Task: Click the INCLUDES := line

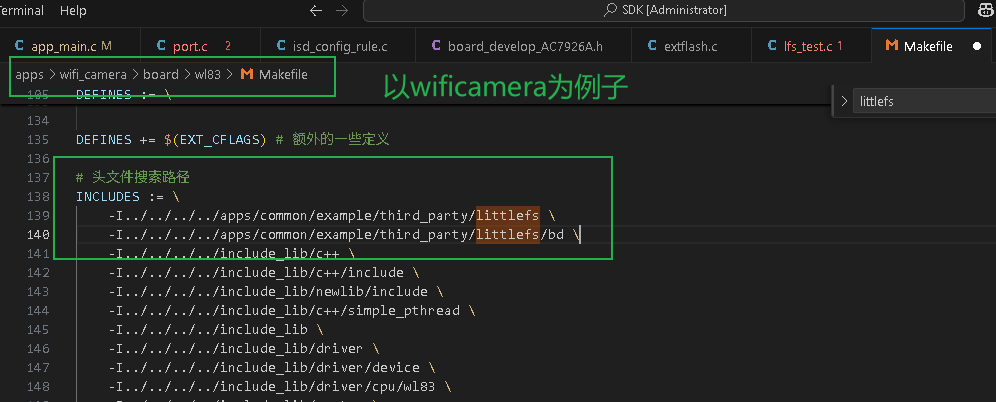Action: point(128,196)
